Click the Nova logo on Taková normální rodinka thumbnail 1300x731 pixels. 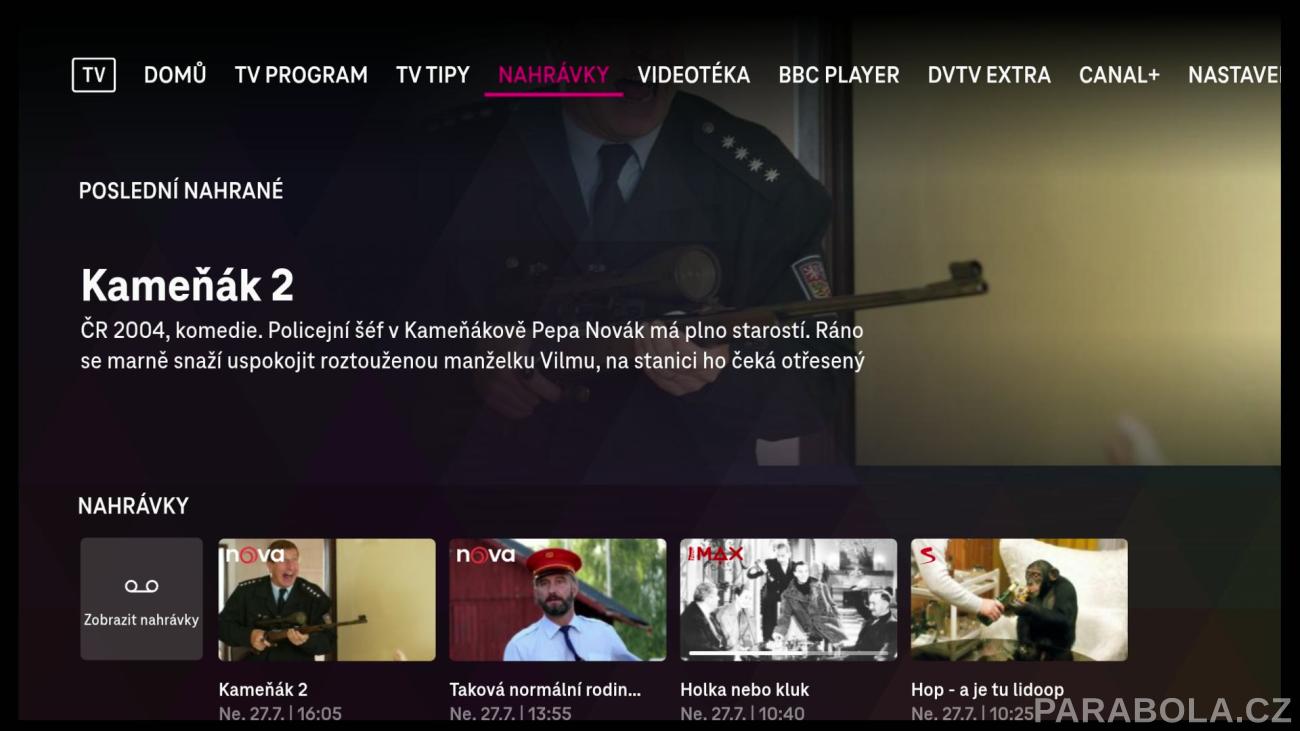pos(485,555)
